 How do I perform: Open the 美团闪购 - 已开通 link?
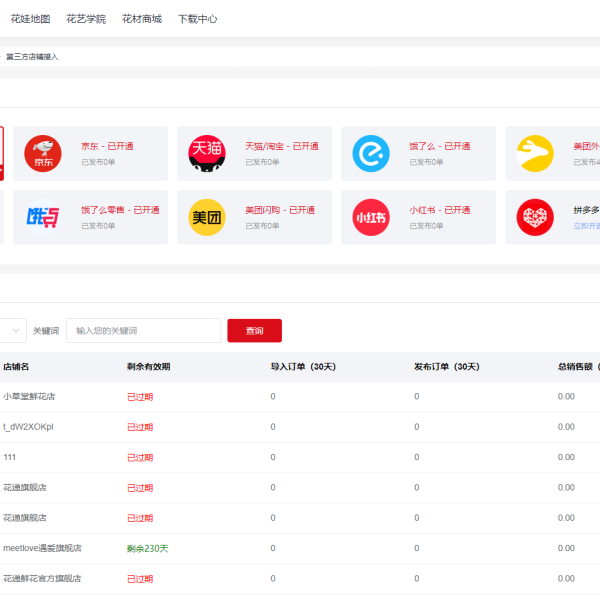[x=280, y=210]
